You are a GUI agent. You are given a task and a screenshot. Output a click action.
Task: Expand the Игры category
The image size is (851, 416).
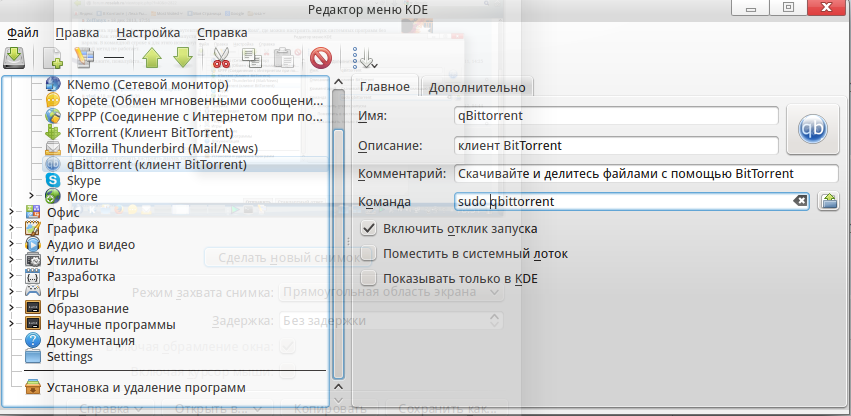click(x=11, y=292)
